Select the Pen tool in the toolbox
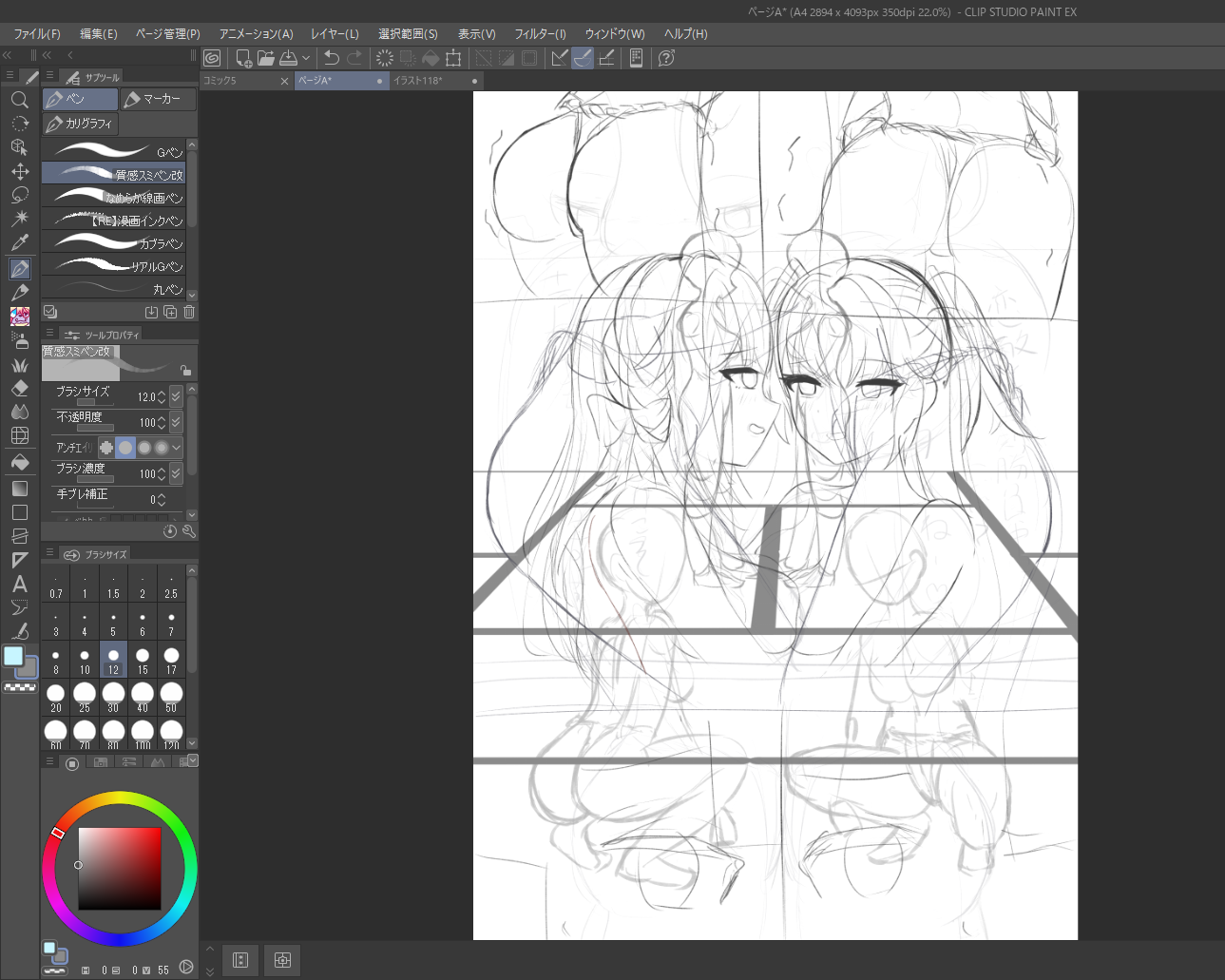The image size is (1225, 980). tap(19, 269)
